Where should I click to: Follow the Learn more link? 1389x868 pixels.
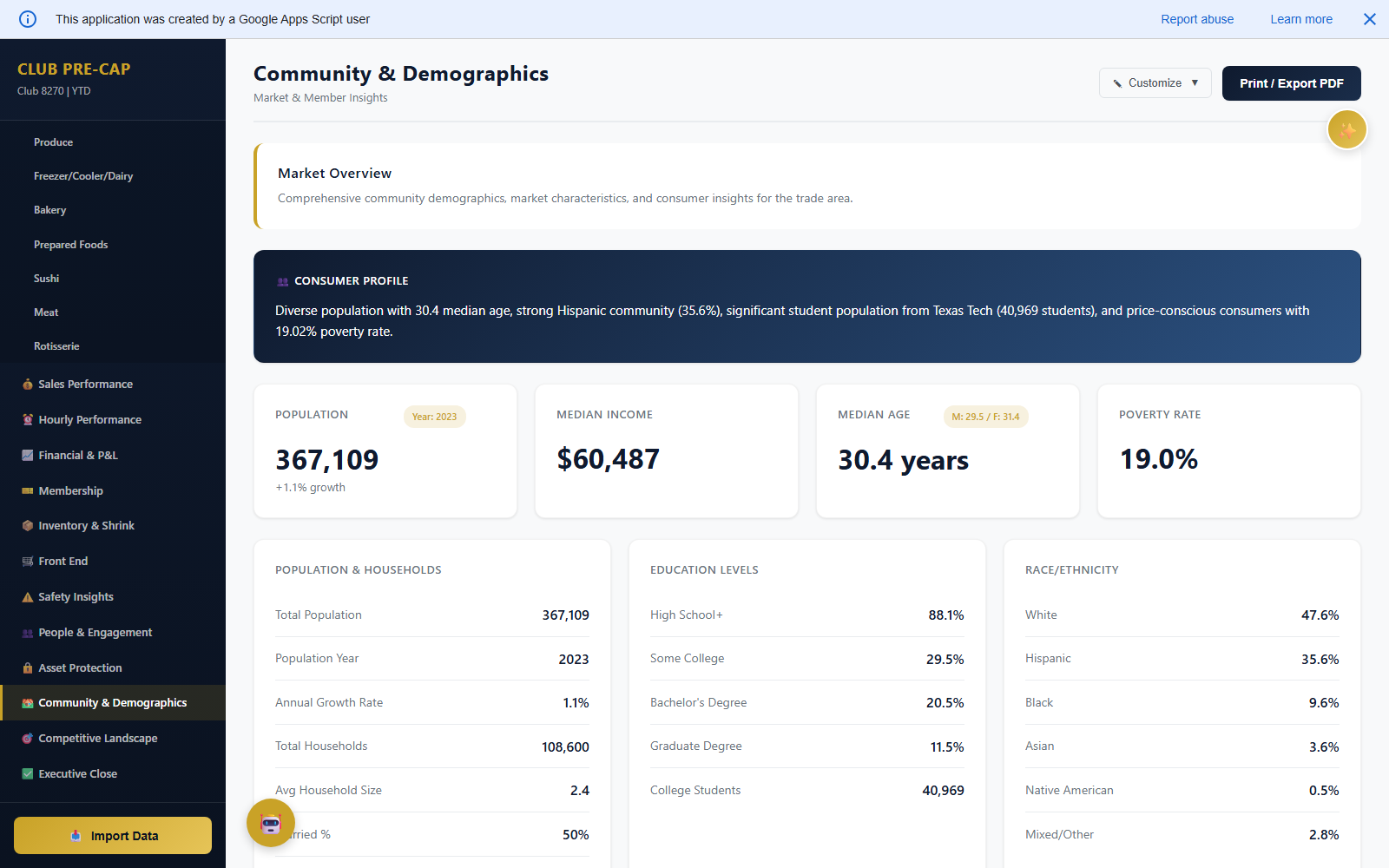[x=1300, y=19]
